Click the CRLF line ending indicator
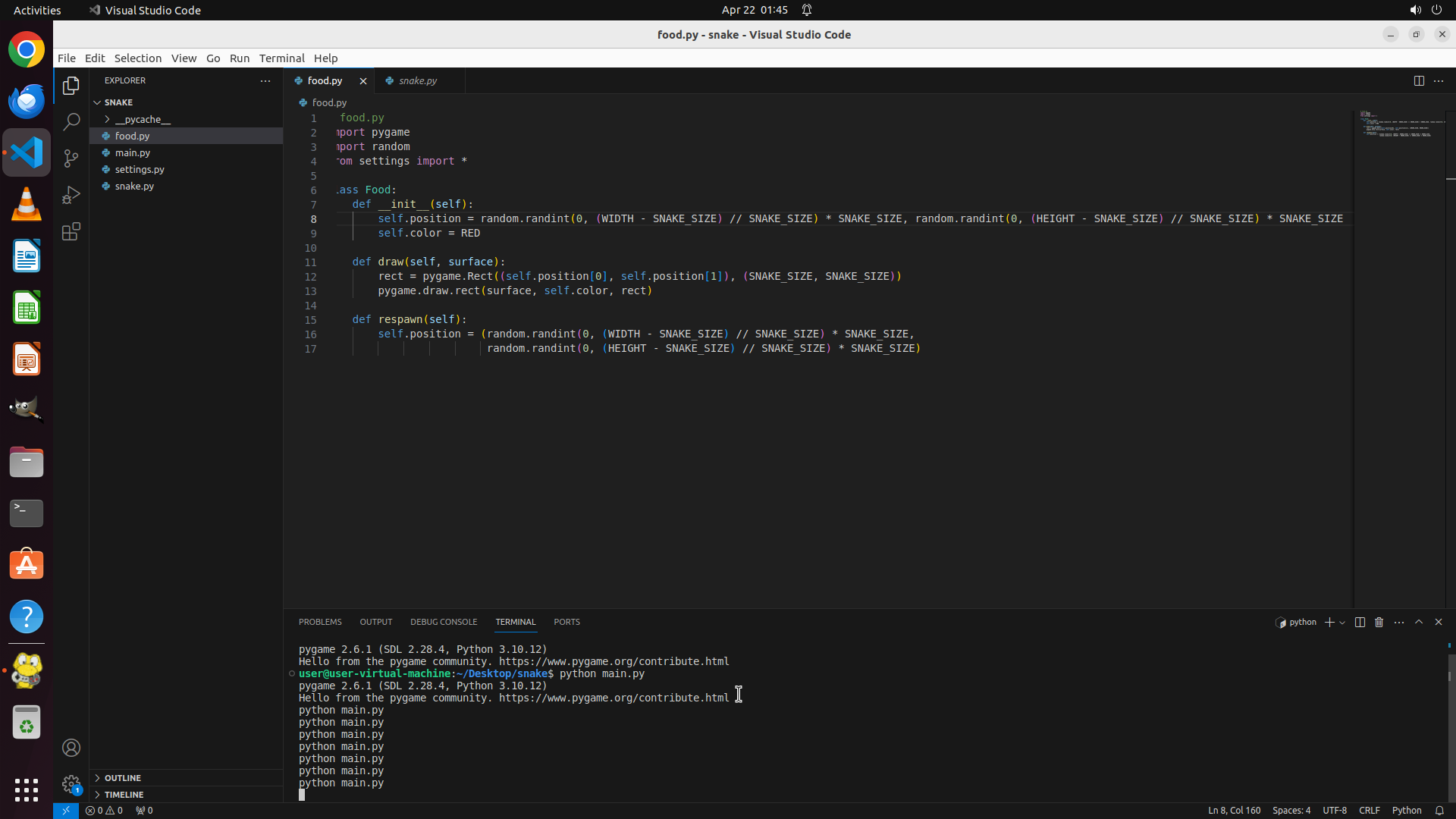Screen dimensions: 1456x819 [x=1369, y=810]
